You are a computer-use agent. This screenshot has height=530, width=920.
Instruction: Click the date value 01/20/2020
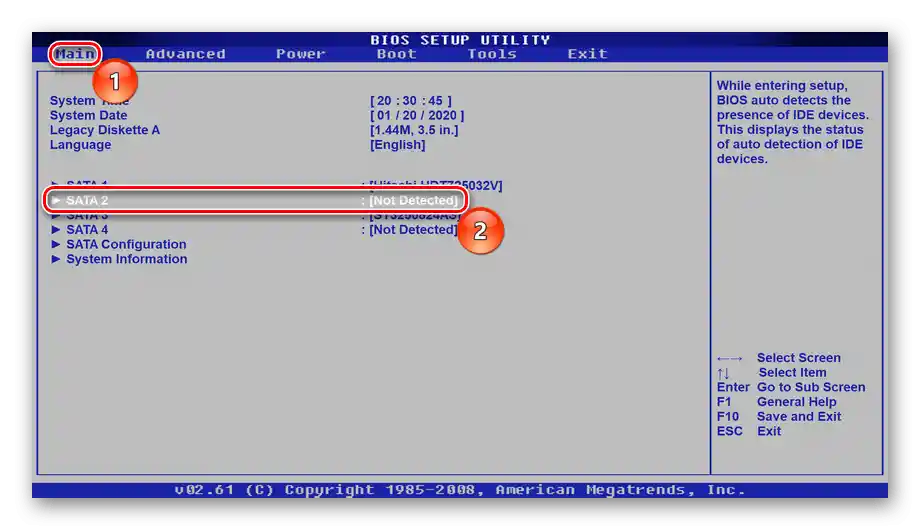417,116
